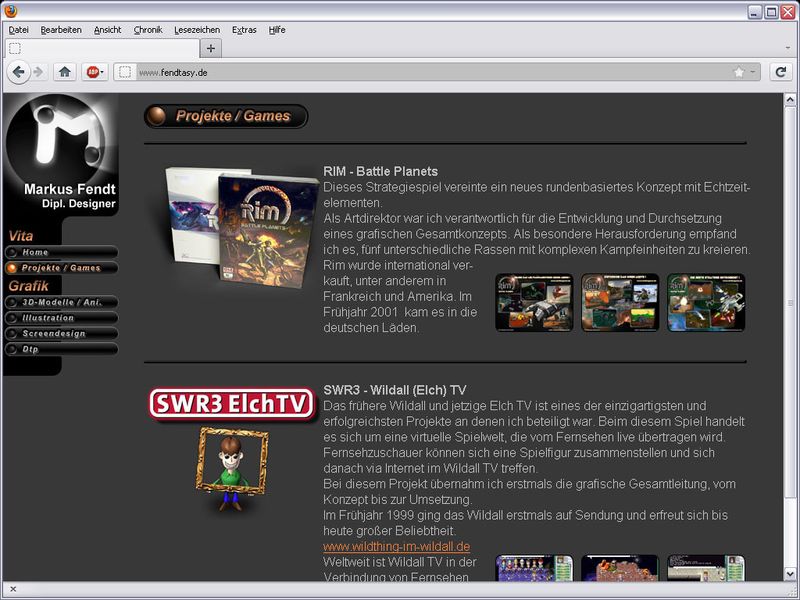This screenshot has width=800, height=600.
Task: Select Projekte / Games in the sidebar
Action: (61, 268)
